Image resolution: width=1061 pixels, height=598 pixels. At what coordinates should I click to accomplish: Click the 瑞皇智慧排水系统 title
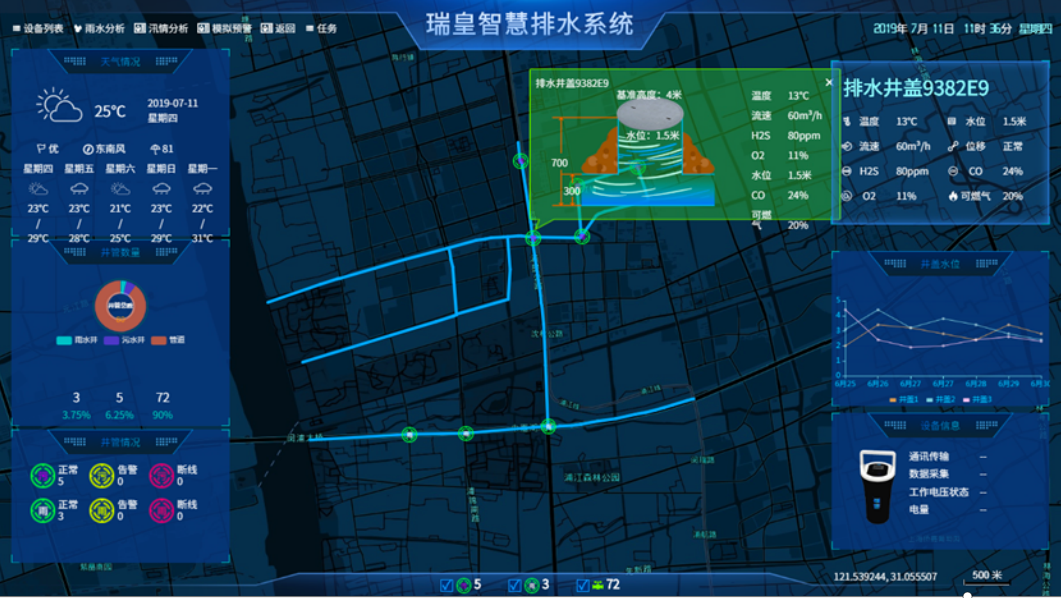[530, 24]
